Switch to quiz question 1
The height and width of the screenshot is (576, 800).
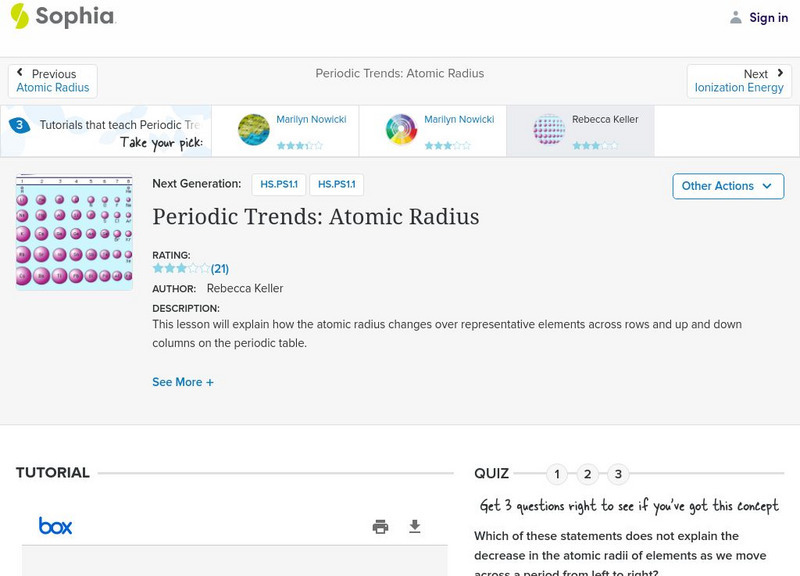pos(557,474)
